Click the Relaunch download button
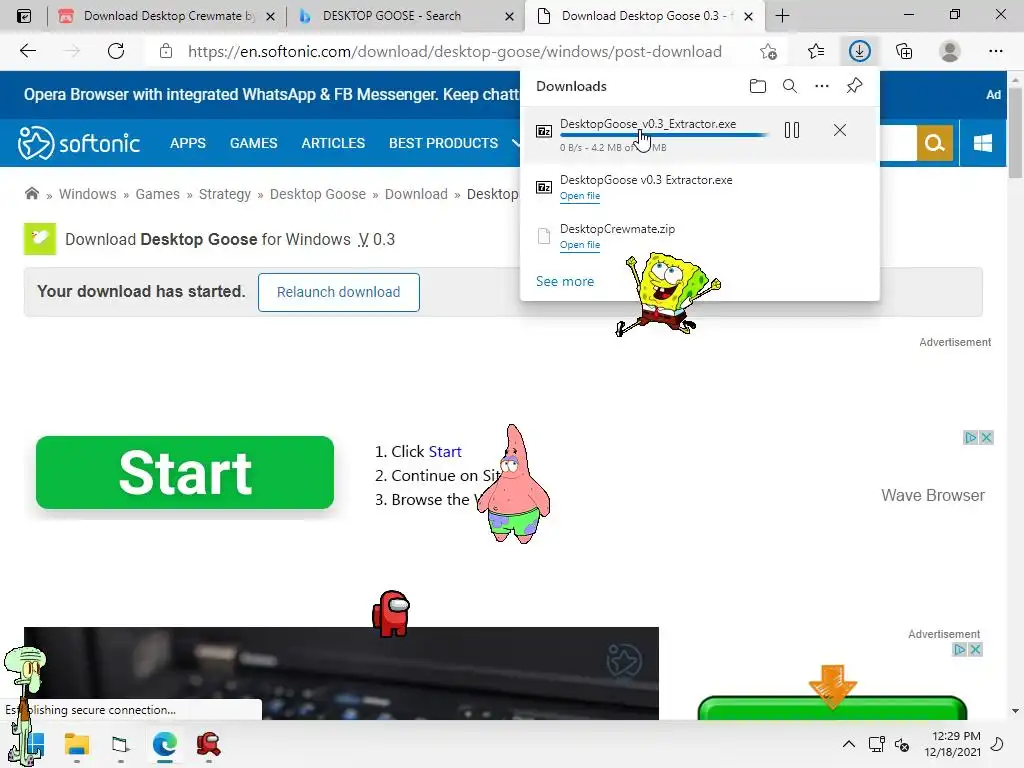 [x=338, y=292]
